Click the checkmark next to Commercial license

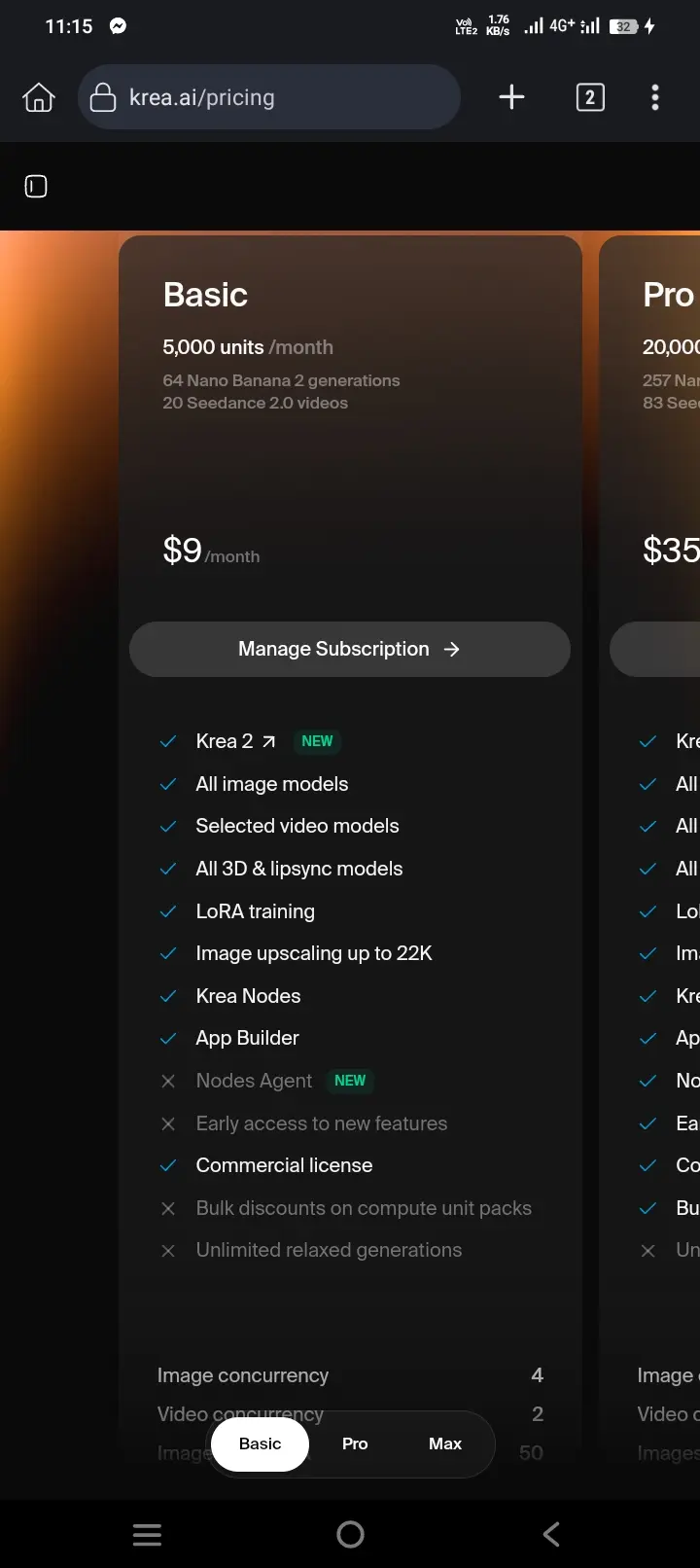(168, 1165)
